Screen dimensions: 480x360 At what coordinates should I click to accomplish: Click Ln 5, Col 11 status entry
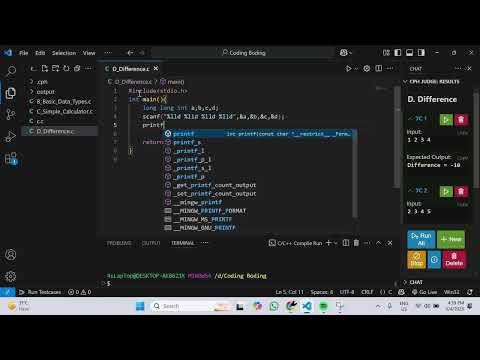pyautogui.click(x=289, y=292)
